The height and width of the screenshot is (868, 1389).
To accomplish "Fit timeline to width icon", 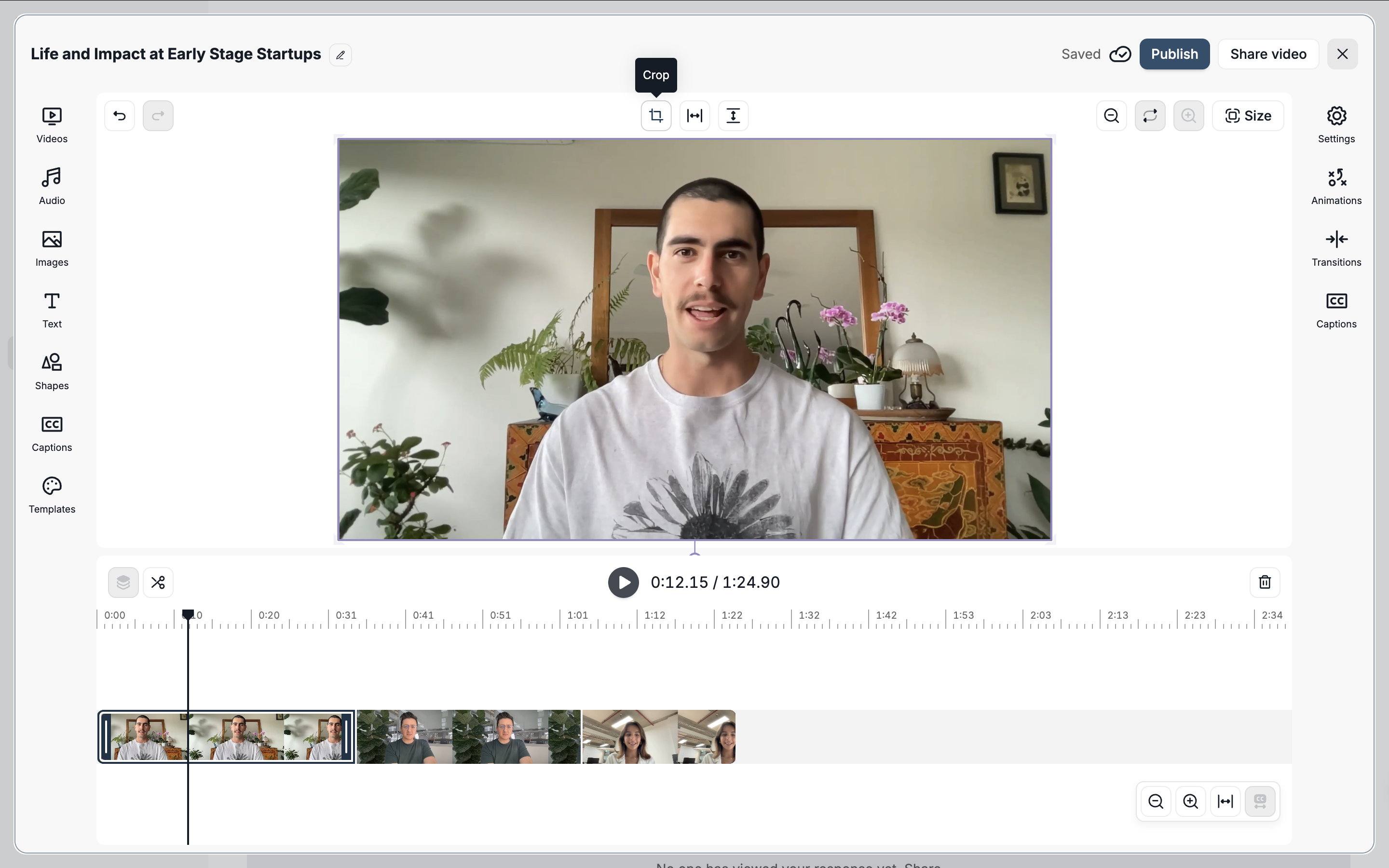I will tap(1225, 801).
